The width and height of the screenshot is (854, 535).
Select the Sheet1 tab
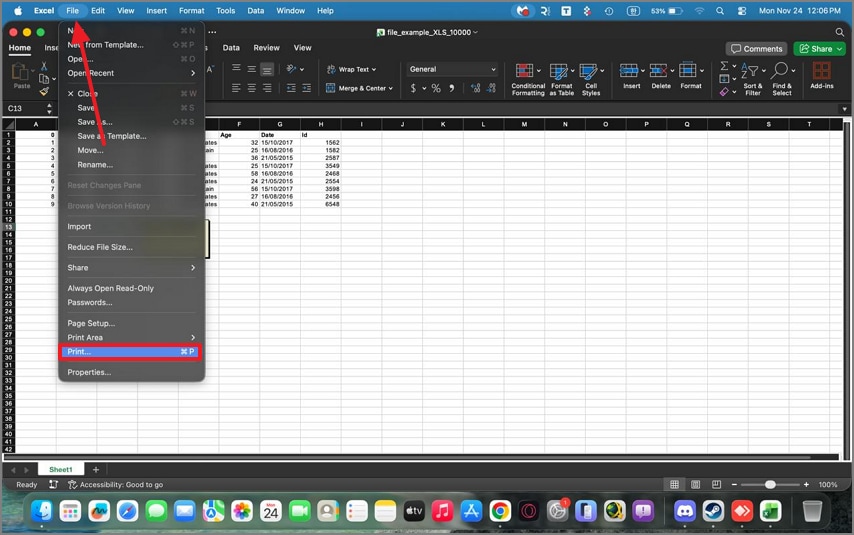[60, 469]
